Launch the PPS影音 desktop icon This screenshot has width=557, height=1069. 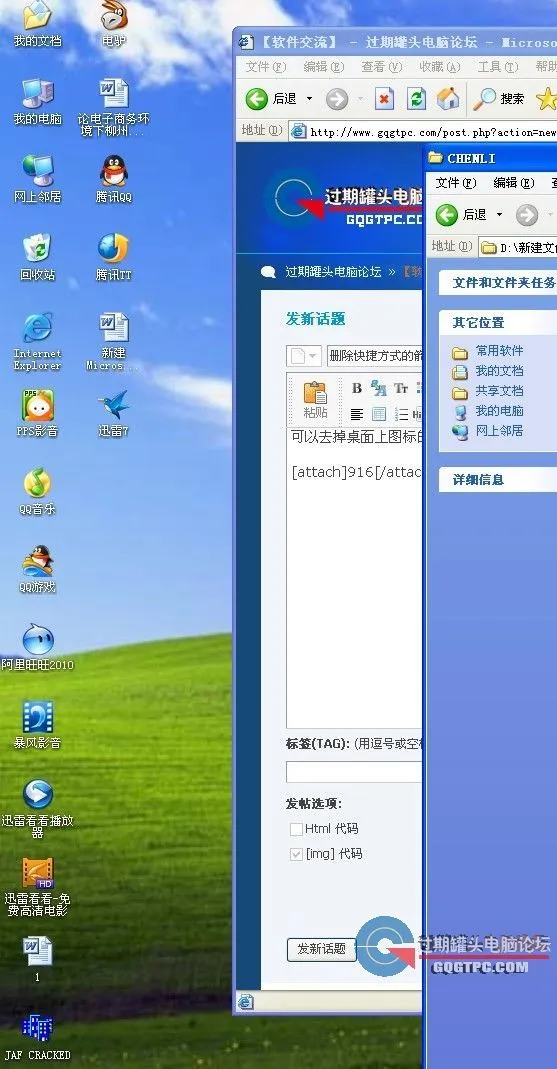point(37,413)
